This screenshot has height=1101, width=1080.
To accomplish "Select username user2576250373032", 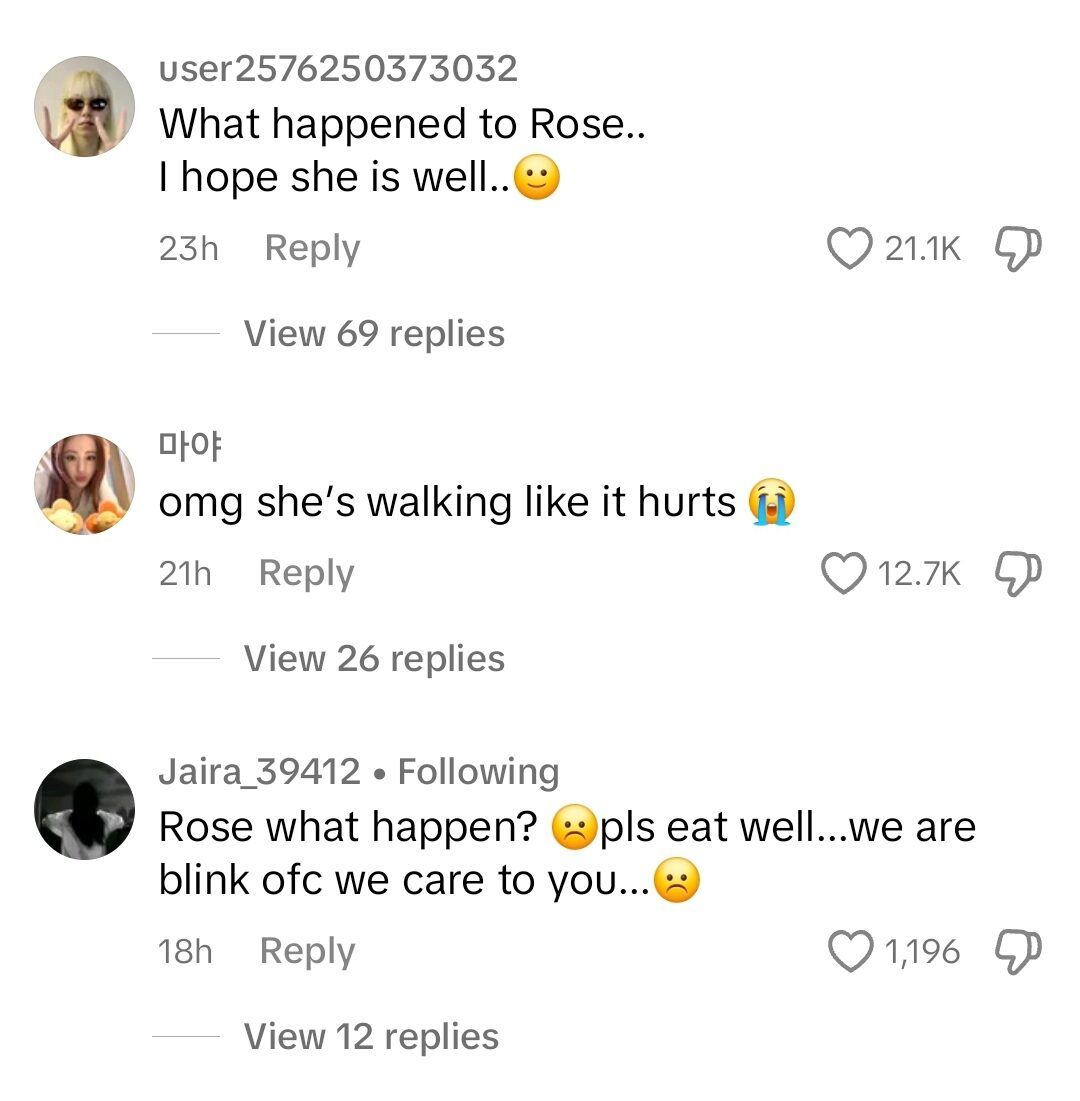I will coord(337,69).
